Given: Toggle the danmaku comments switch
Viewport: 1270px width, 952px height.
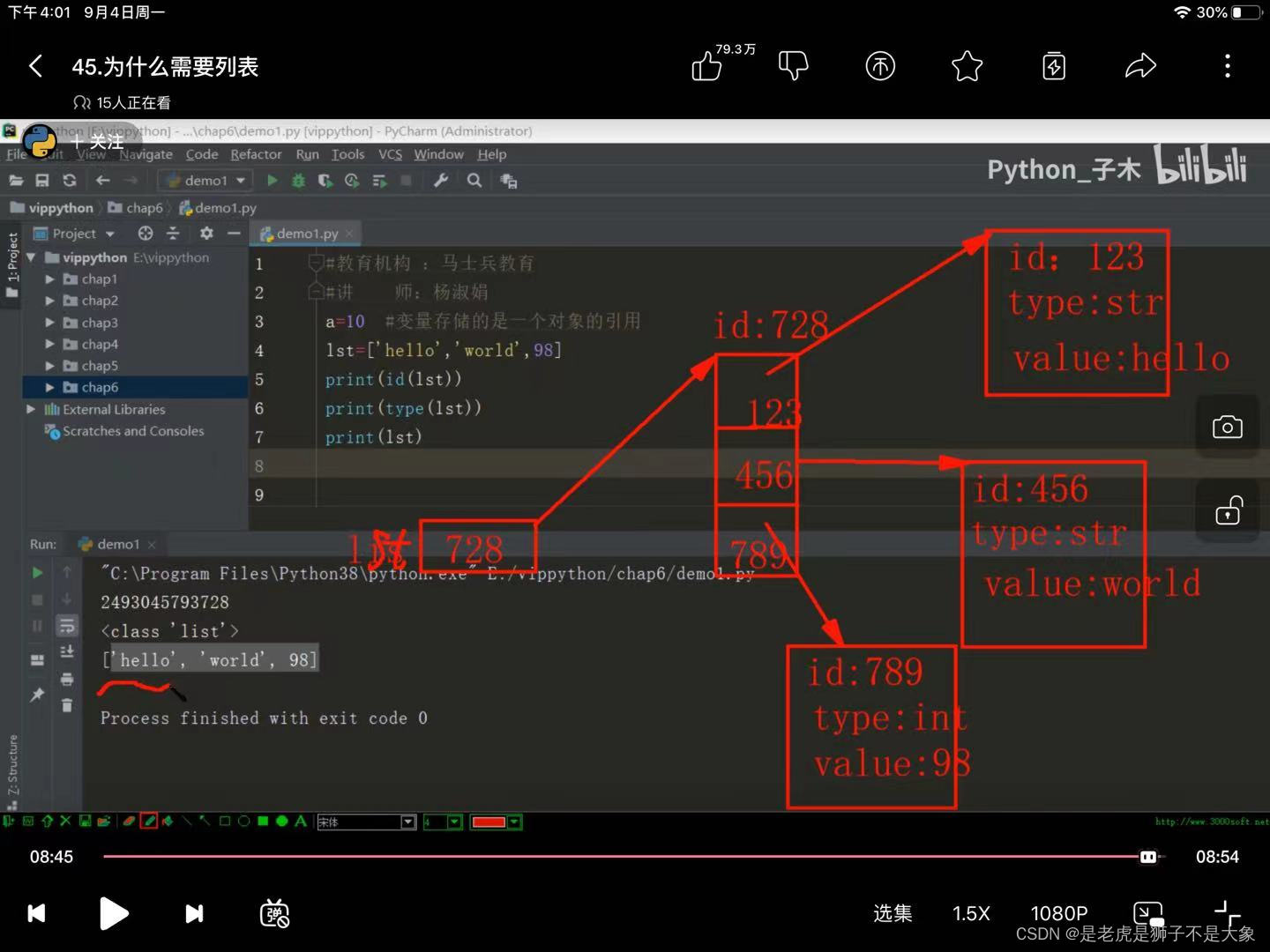Looking at the screenshot, I should (274, 913).
